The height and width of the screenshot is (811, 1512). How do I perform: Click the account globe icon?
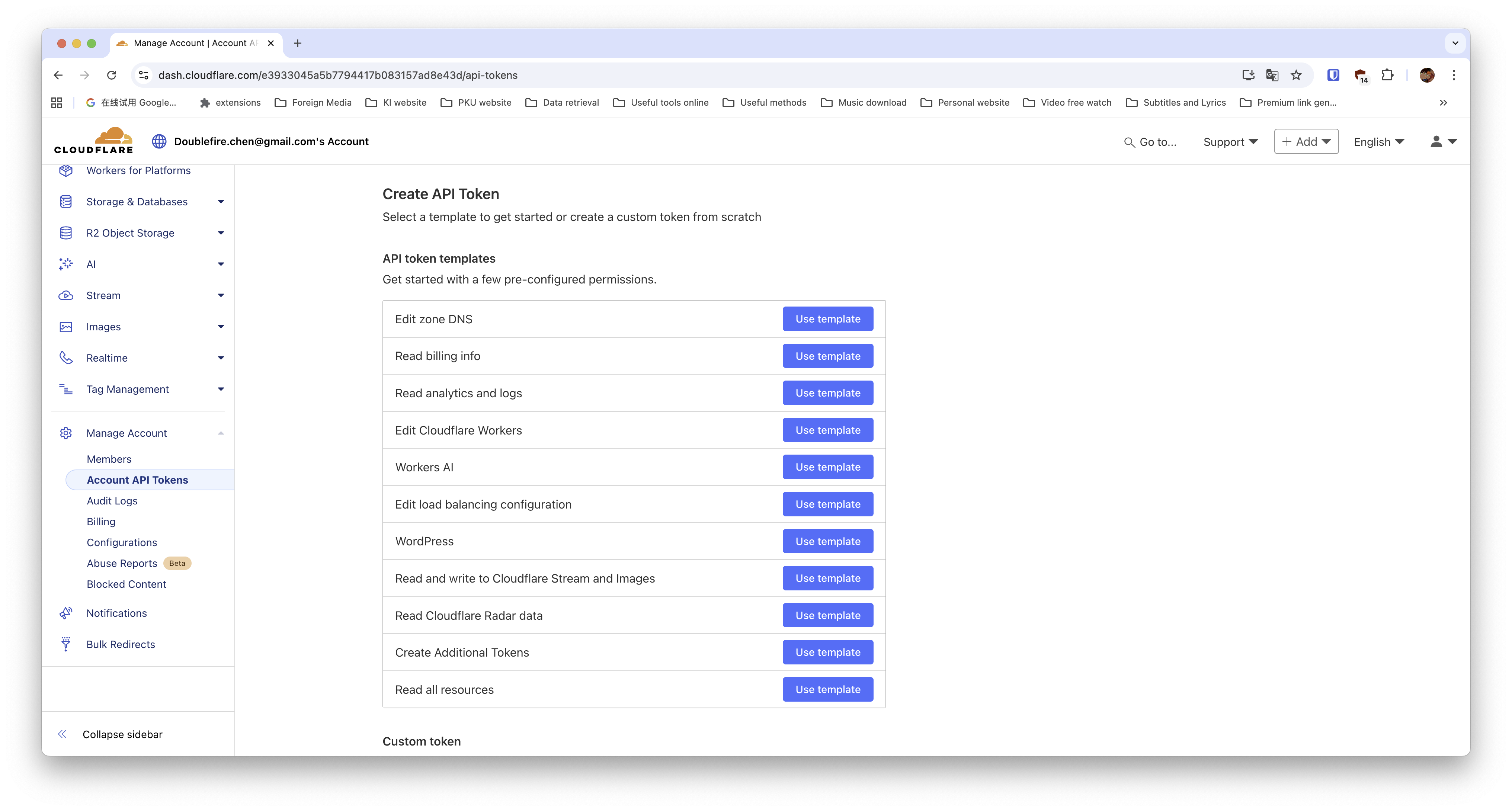[159, 141]
